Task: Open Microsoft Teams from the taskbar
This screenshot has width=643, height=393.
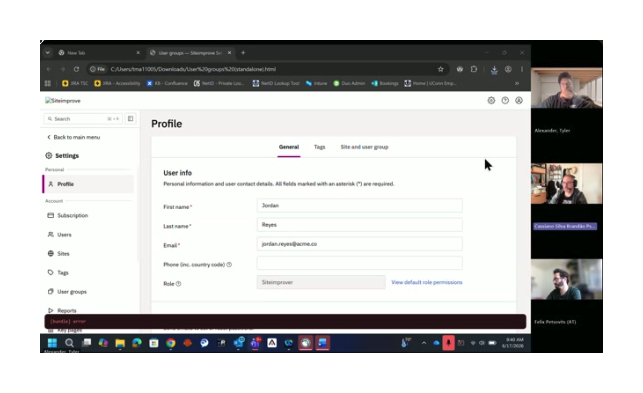Action: 255,343
